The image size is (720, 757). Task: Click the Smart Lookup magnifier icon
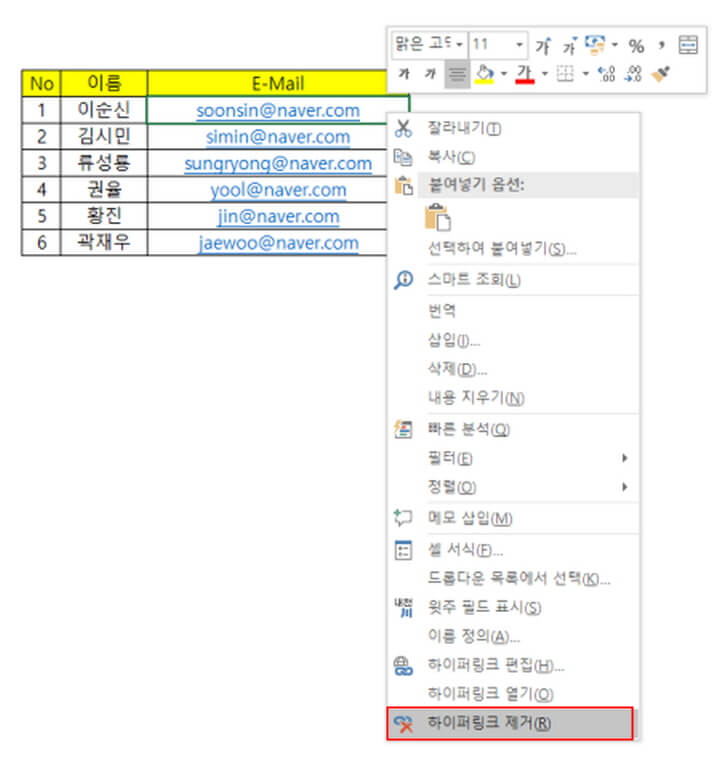tap(403, 280)
